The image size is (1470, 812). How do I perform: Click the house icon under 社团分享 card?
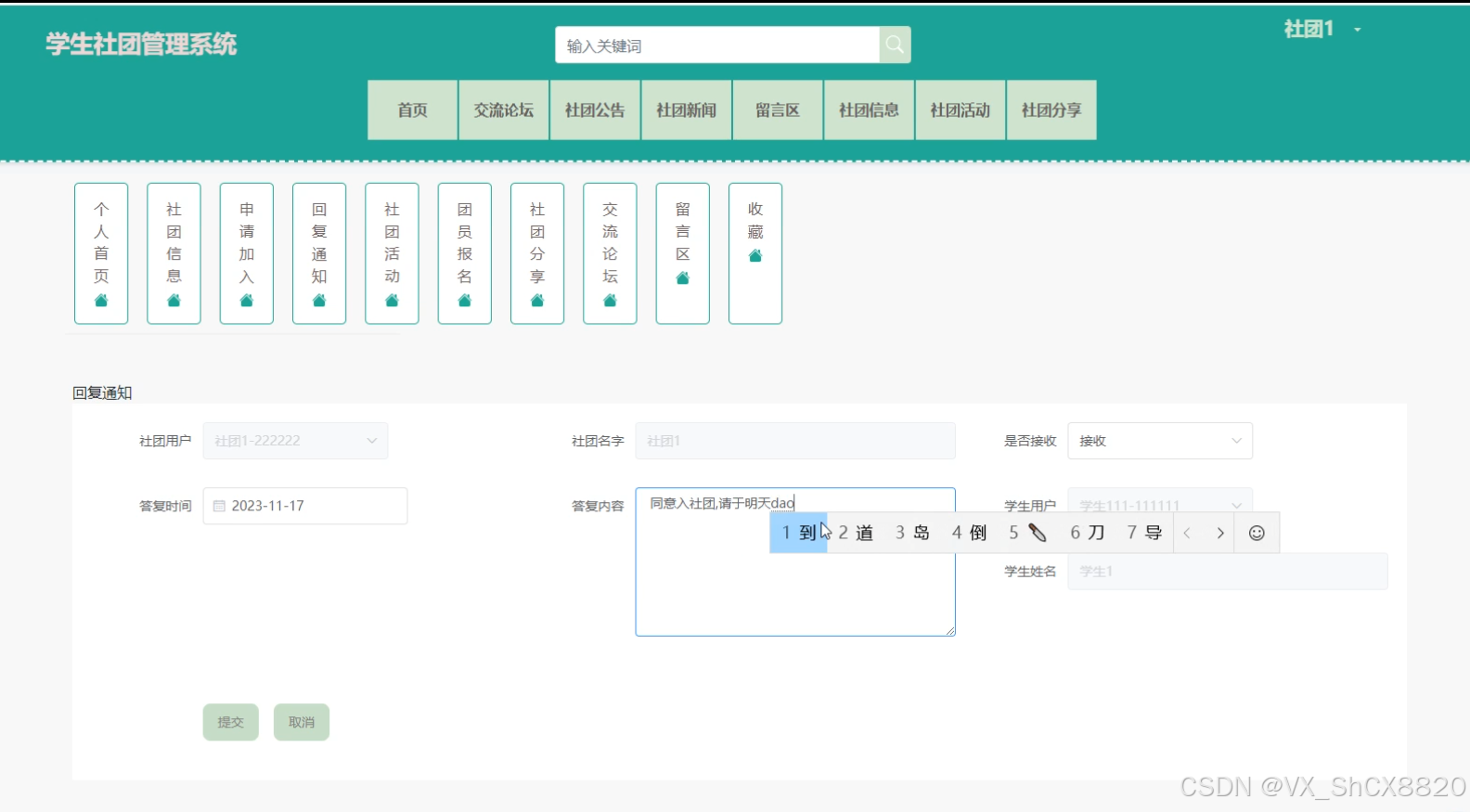(537, 301)
